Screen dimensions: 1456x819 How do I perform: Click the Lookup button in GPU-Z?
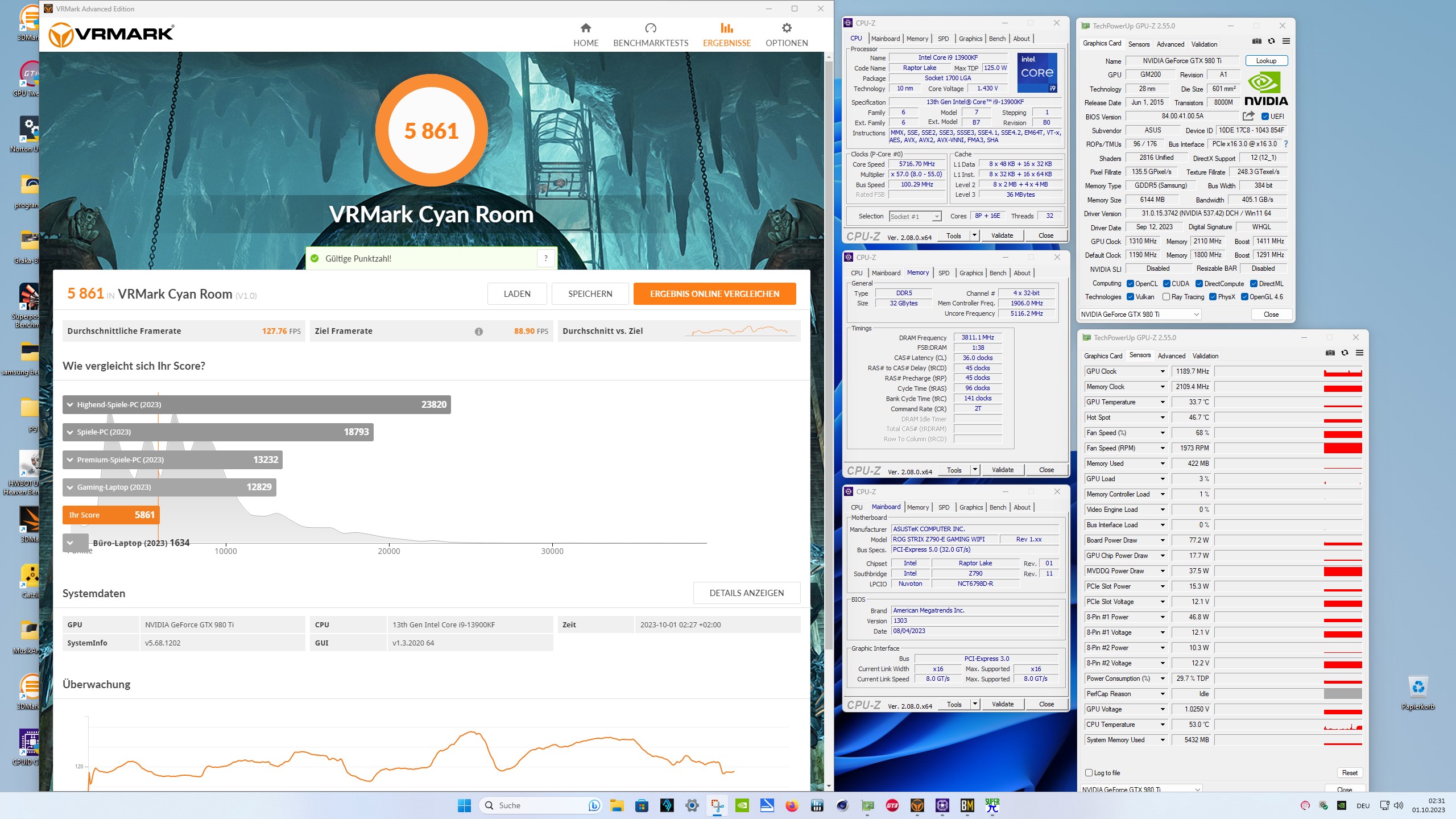[x=1266, y=61]
